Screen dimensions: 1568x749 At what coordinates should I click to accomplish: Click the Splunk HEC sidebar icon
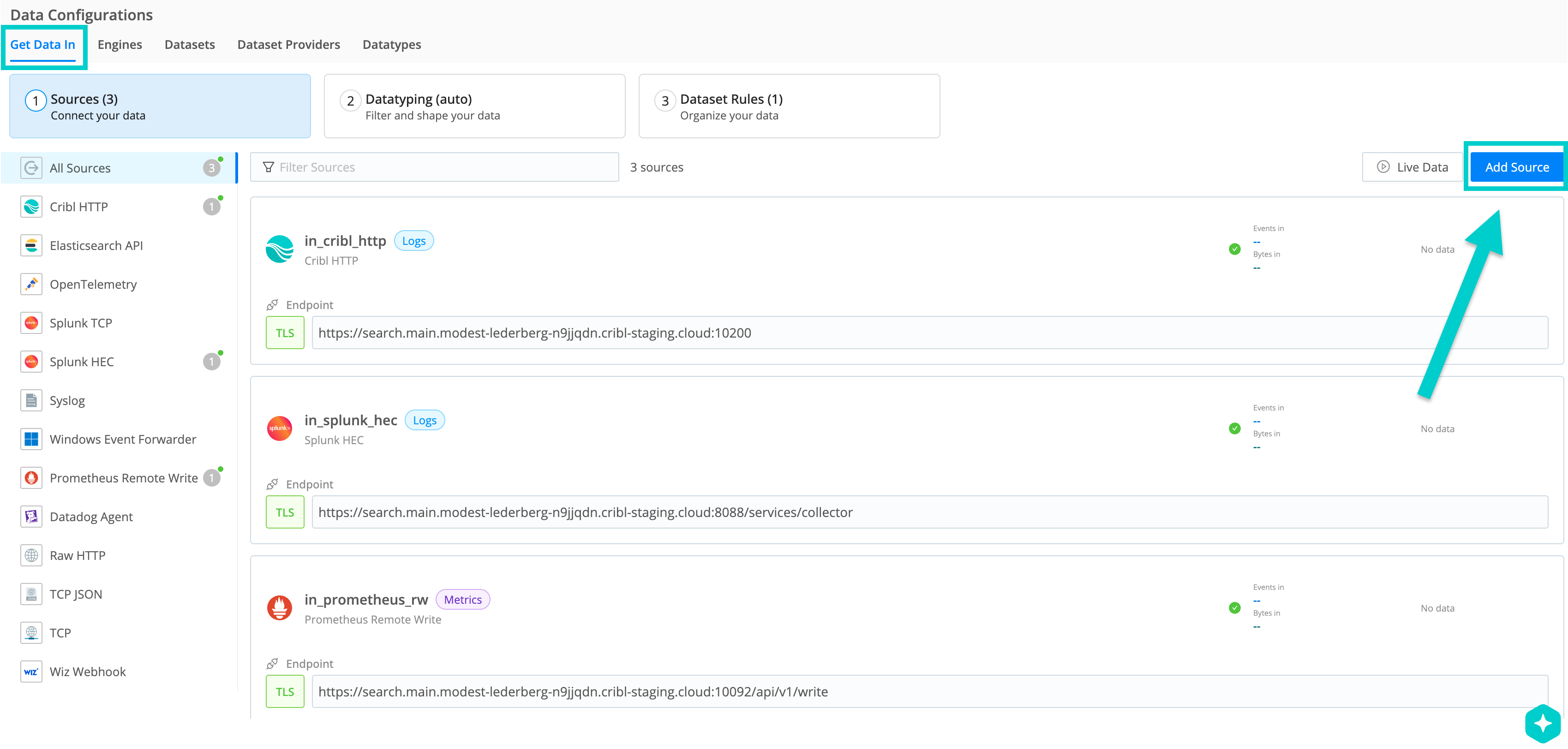tap(31, 362)
